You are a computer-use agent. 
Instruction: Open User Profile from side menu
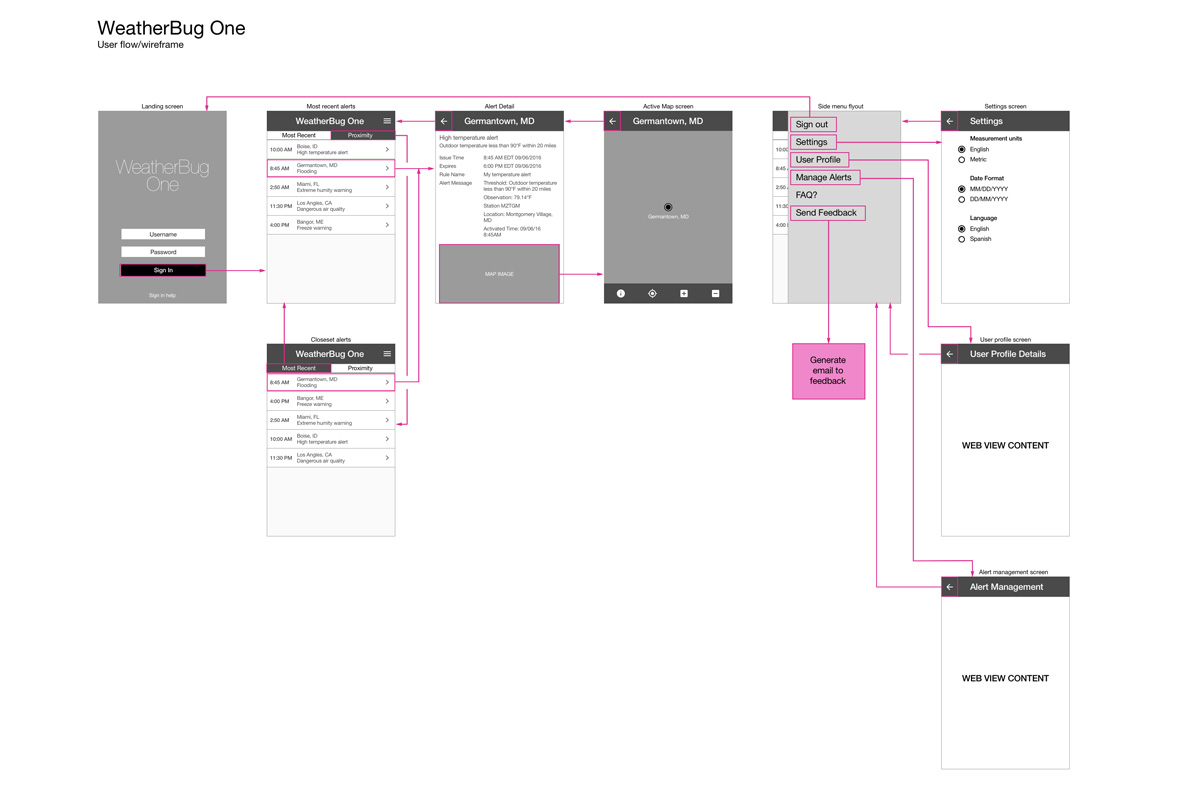[x=819, y=160]
